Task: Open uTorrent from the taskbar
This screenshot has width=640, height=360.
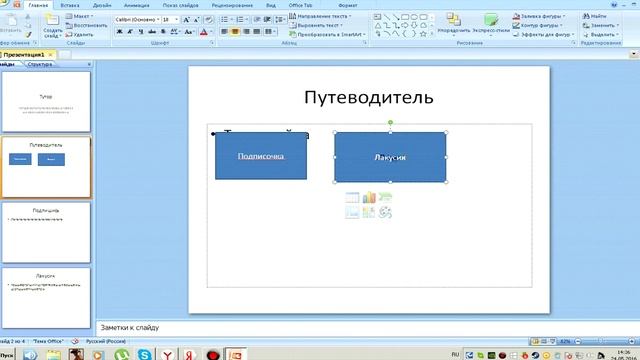Action: 122,354
